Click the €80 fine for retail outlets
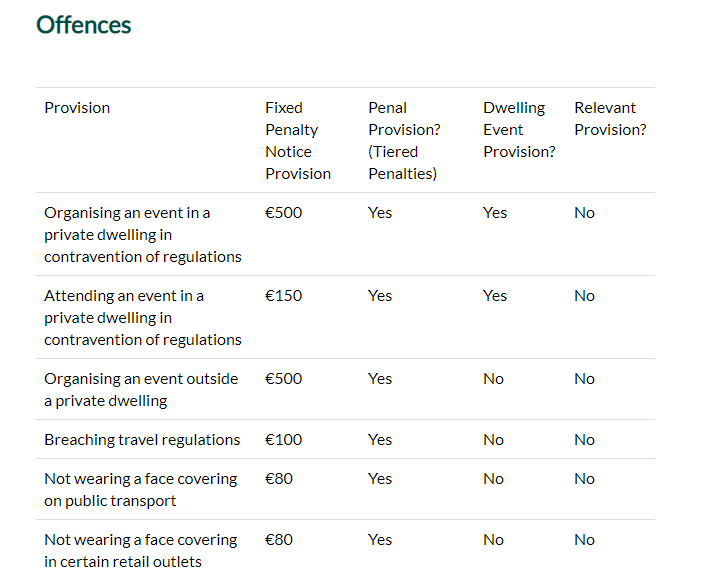The width and height of the screenshot is (702, 577). 279,540
